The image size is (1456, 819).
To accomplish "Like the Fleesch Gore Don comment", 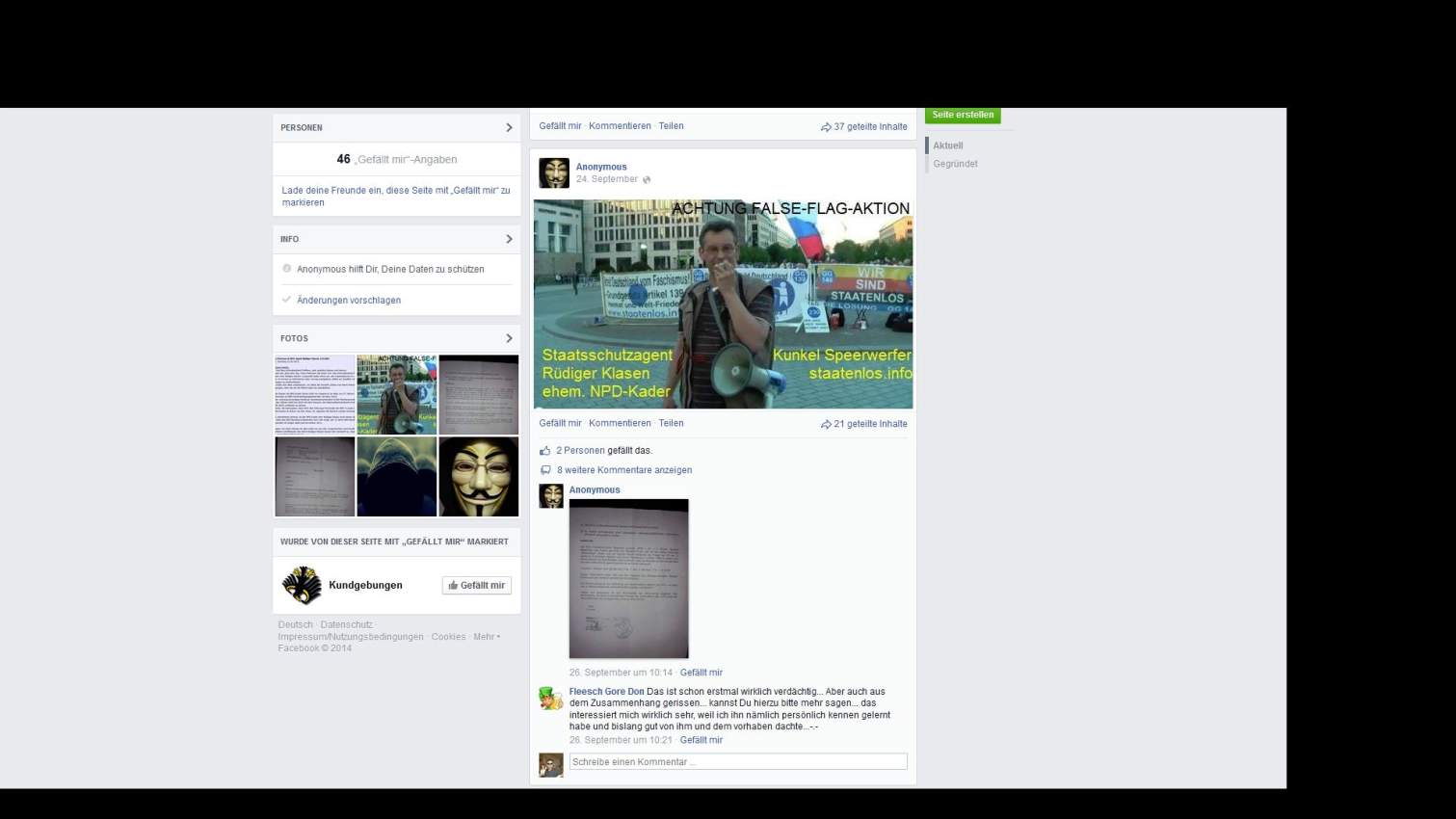I will click(702, 740).
